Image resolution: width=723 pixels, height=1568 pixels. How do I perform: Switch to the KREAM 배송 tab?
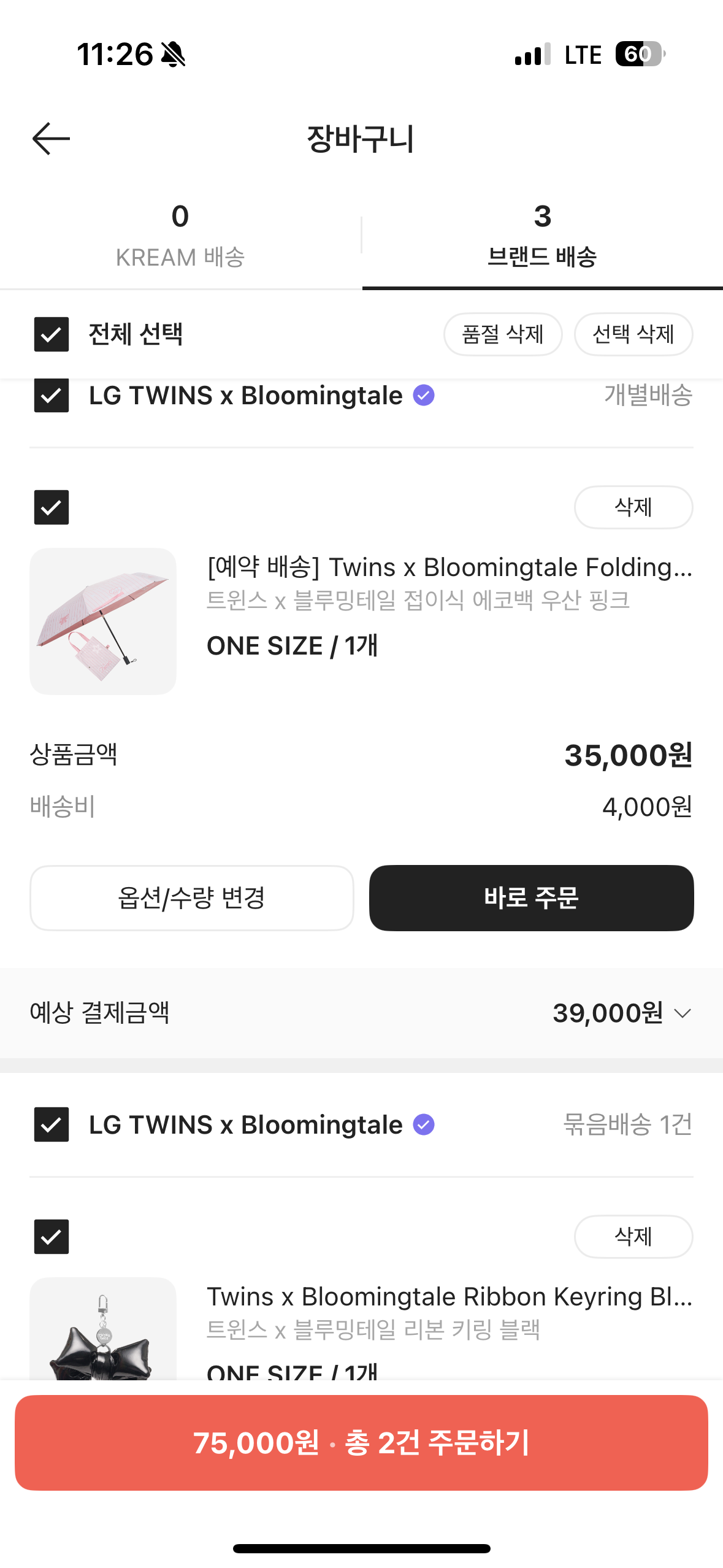[180, 236]
